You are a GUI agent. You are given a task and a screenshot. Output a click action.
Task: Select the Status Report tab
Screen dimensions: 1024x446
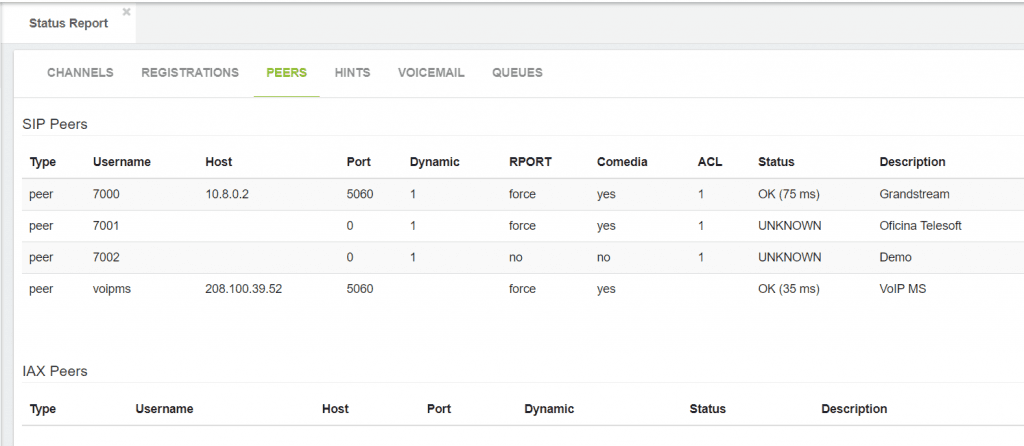tap(68, 24)
